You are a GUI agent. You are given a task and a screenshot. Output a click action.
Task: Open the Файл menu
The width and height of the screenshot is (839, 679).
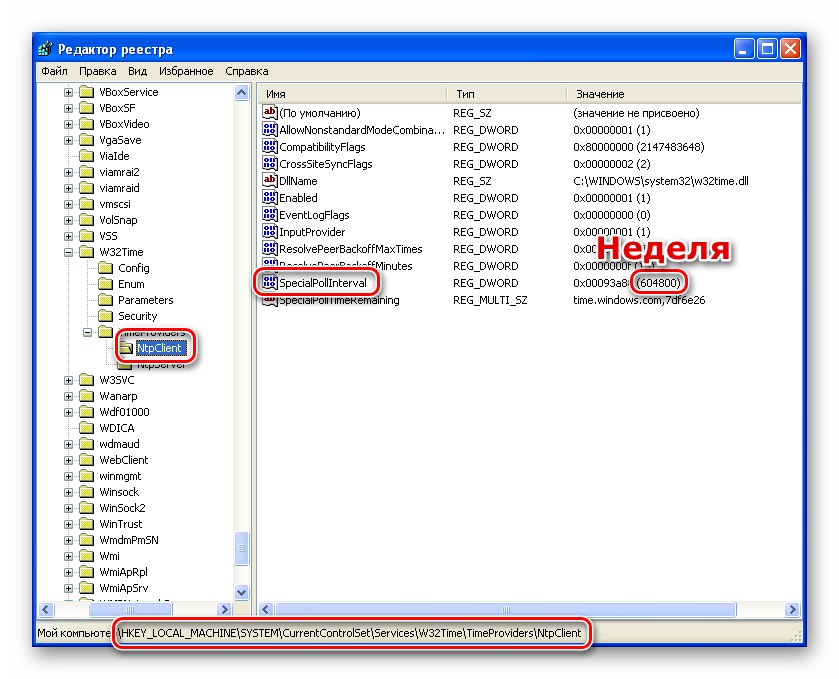[x=54, y=71]
